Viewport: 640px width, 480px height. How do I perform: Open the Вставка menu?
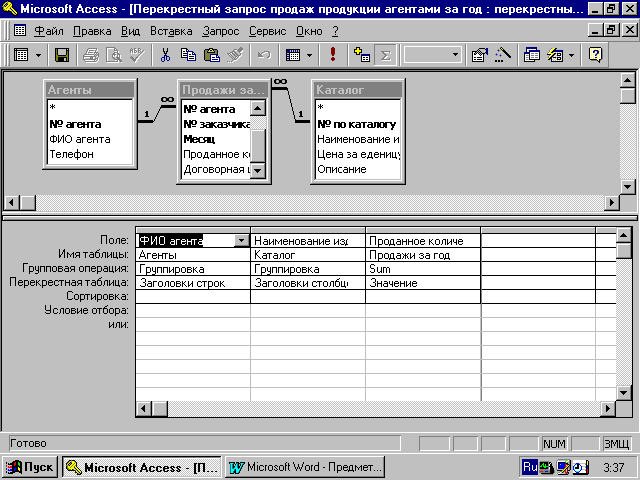[171, 31]
